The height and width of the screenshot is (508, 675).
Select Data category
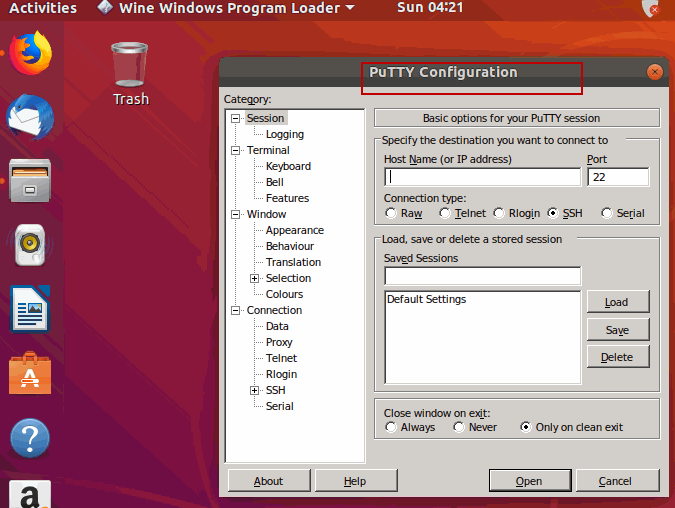tap(277, 326)
